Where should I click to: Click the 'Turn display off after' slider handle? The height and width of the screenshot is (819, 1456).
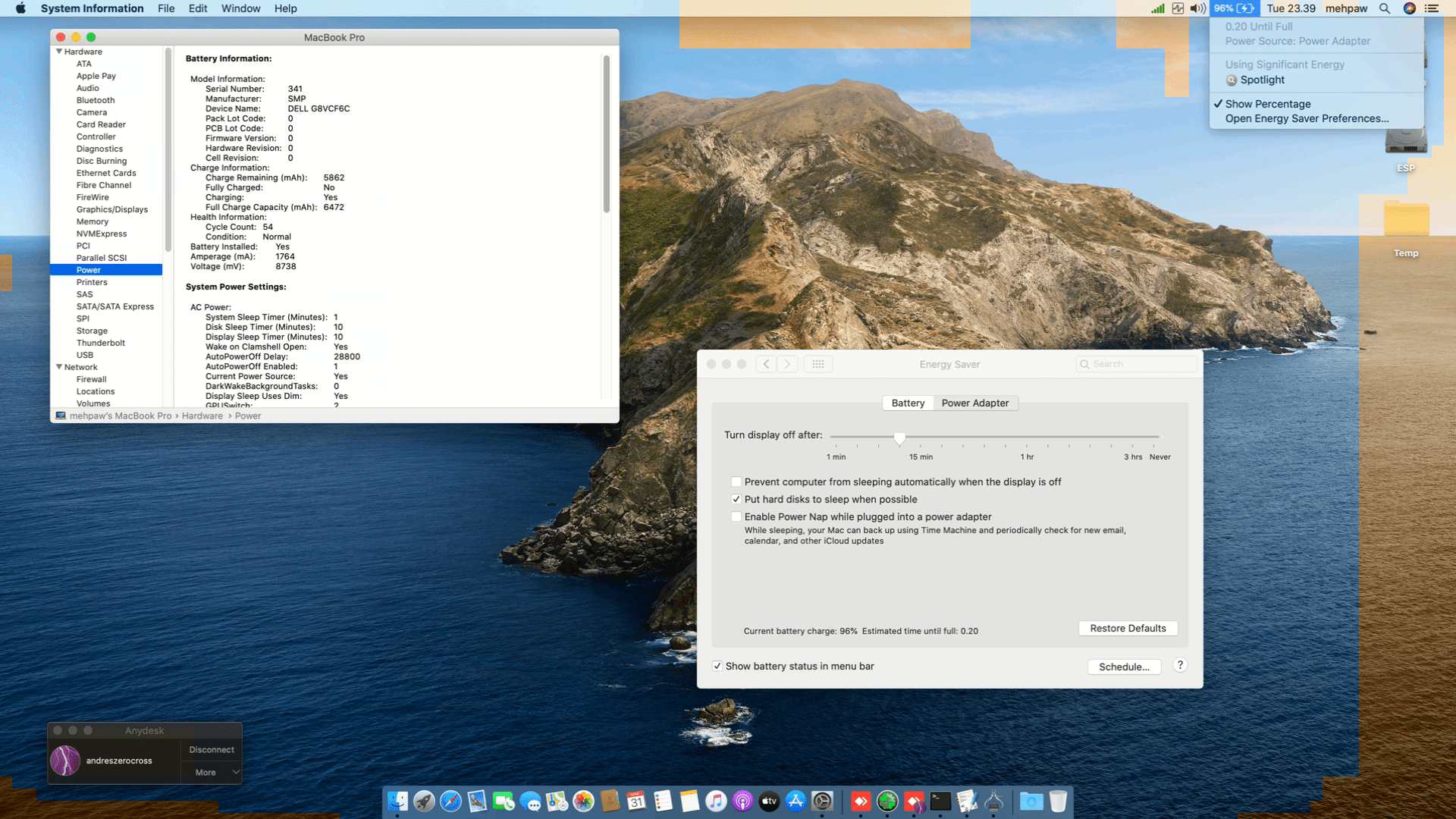pos(900,438)
